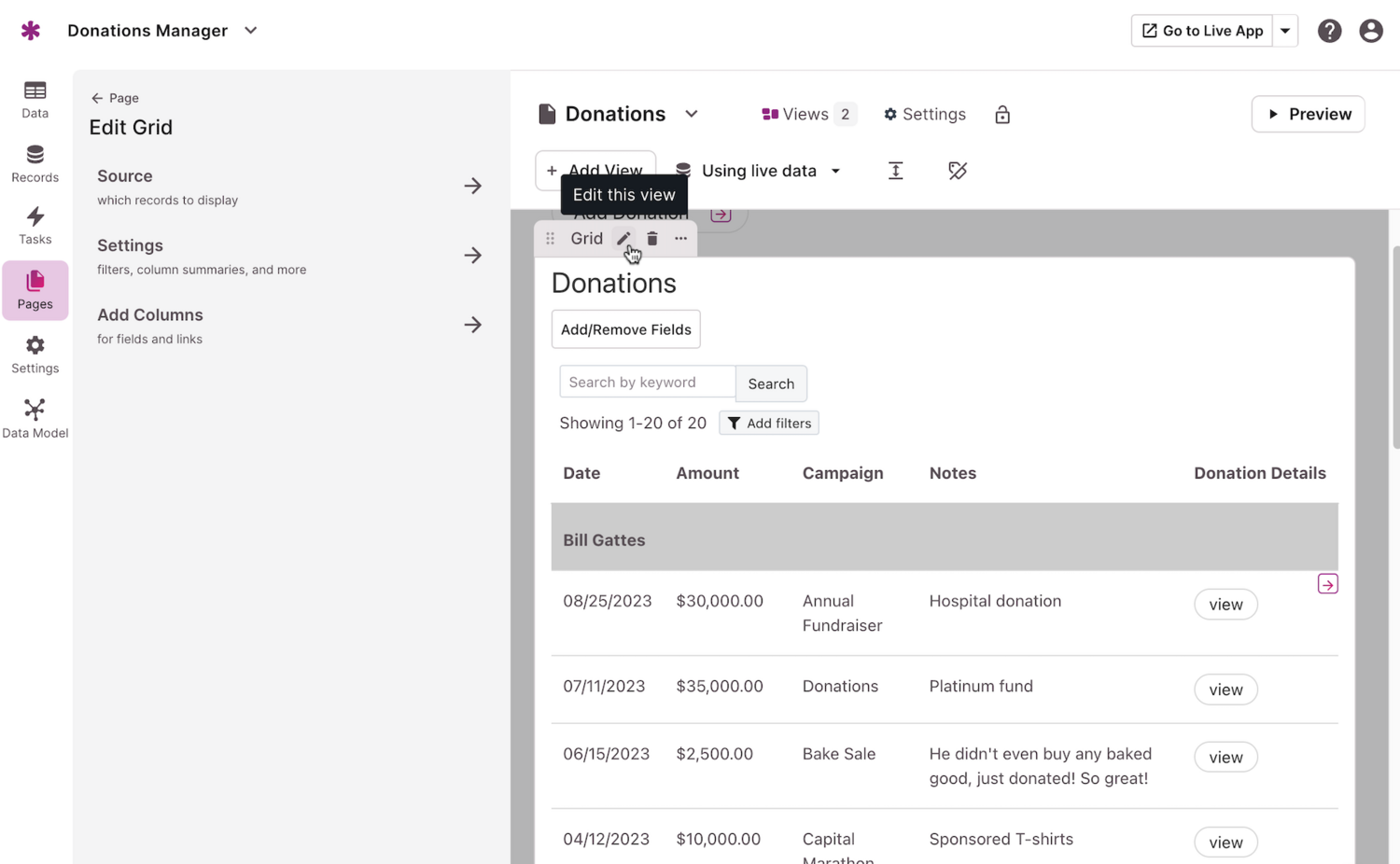The image size is (1400, 864).
Task: Open Tasks in the left sidebar
Action: [x=35, y=226]
